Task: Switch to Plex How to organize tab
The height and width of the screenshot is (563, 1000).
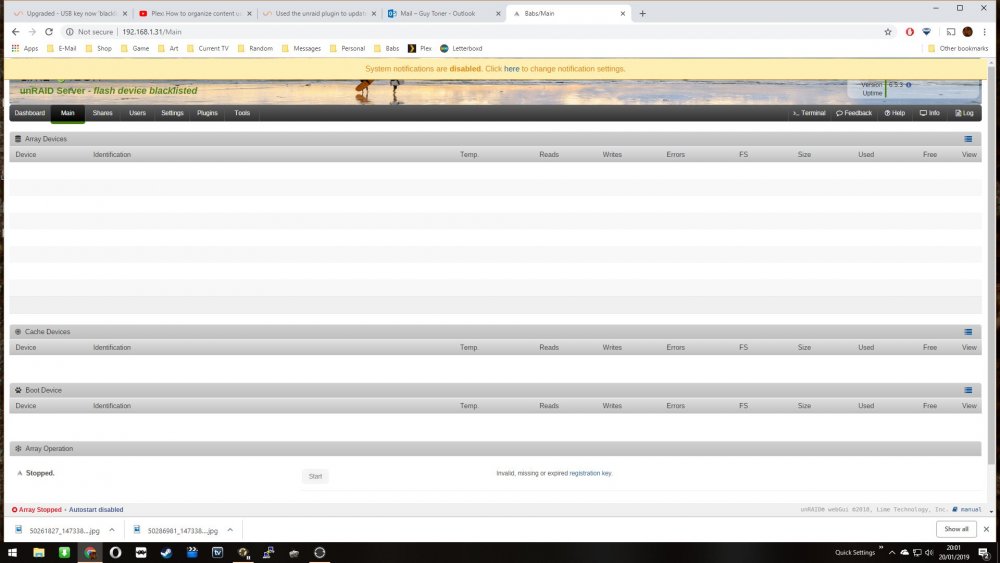Action: pos(191,13)
